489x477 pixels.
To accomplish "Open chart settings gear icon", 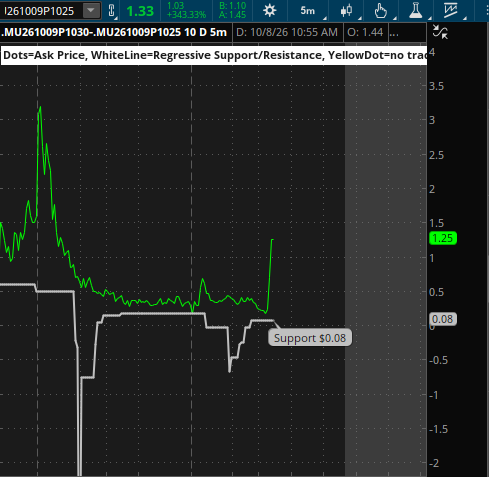I will 269,11.
